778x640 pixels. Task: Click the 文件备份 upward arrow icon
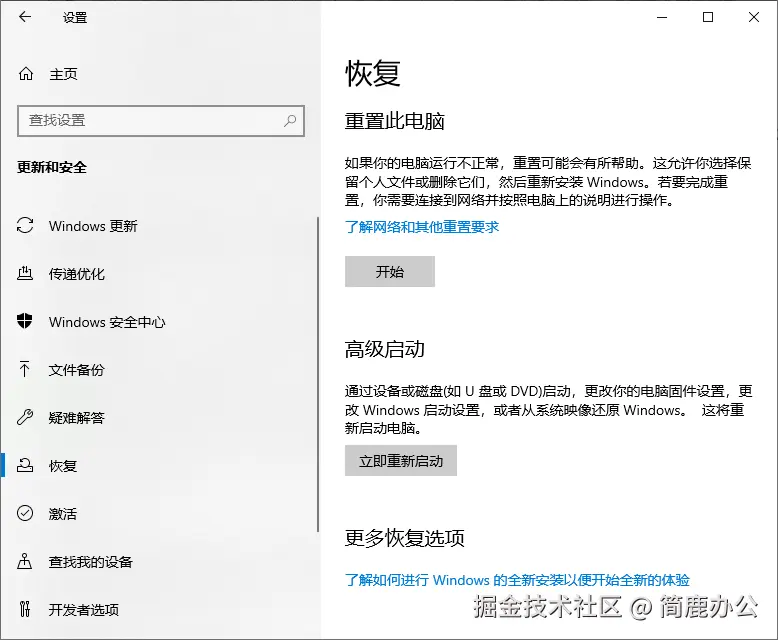(24, 369)
